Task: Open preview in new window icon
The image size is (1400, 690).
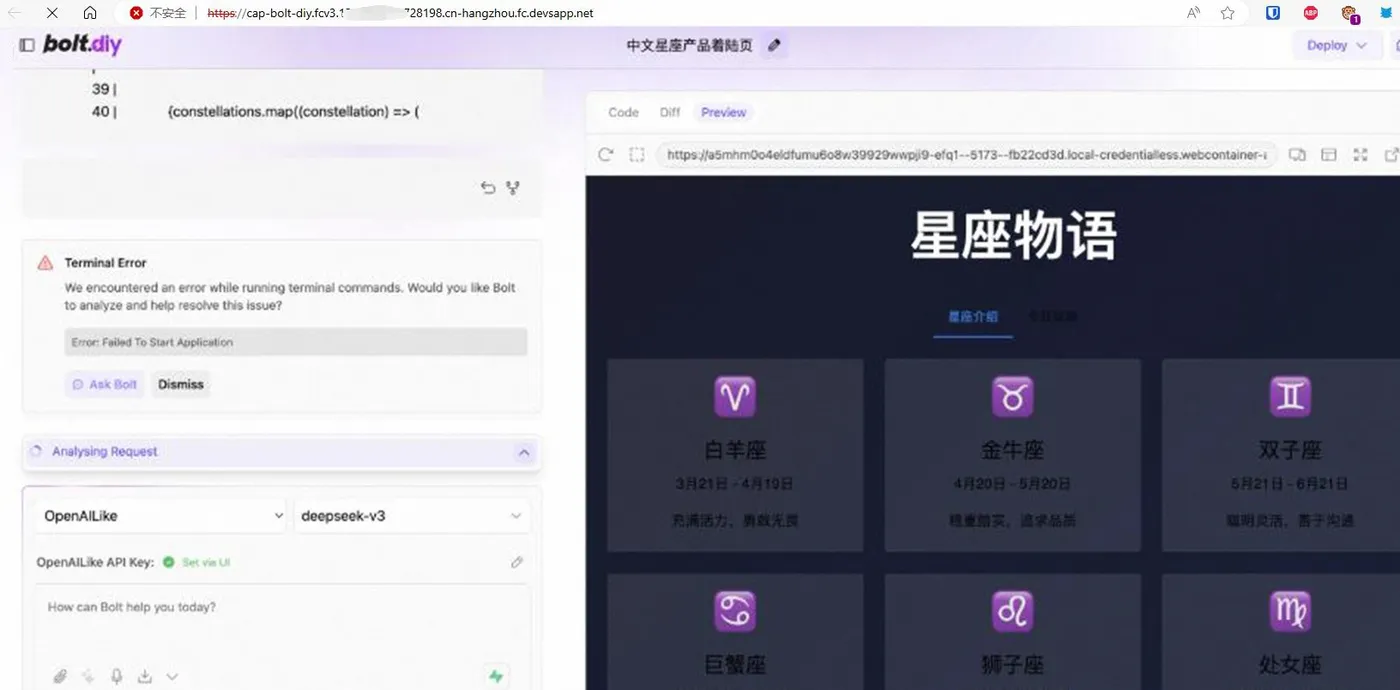Action: coord(1391,155)
